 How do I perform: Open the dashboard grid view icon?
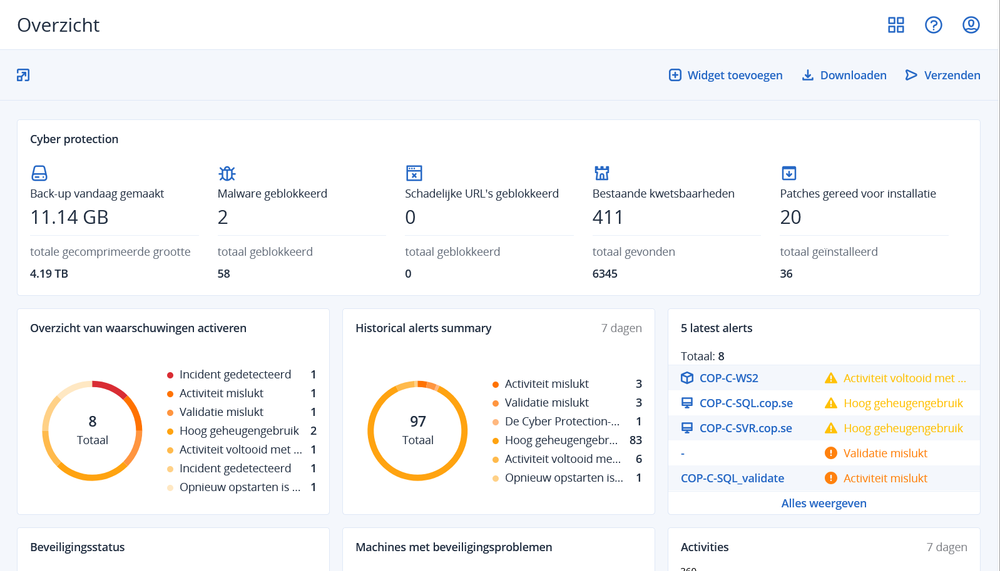(x=896, y=25)
